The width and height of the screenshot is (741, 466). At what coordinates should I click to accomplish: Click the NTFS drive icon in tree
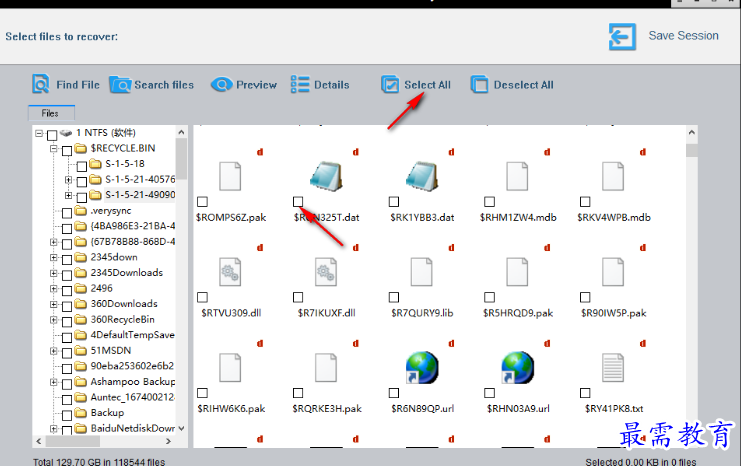pyautogui.click(x=66, y=133)
